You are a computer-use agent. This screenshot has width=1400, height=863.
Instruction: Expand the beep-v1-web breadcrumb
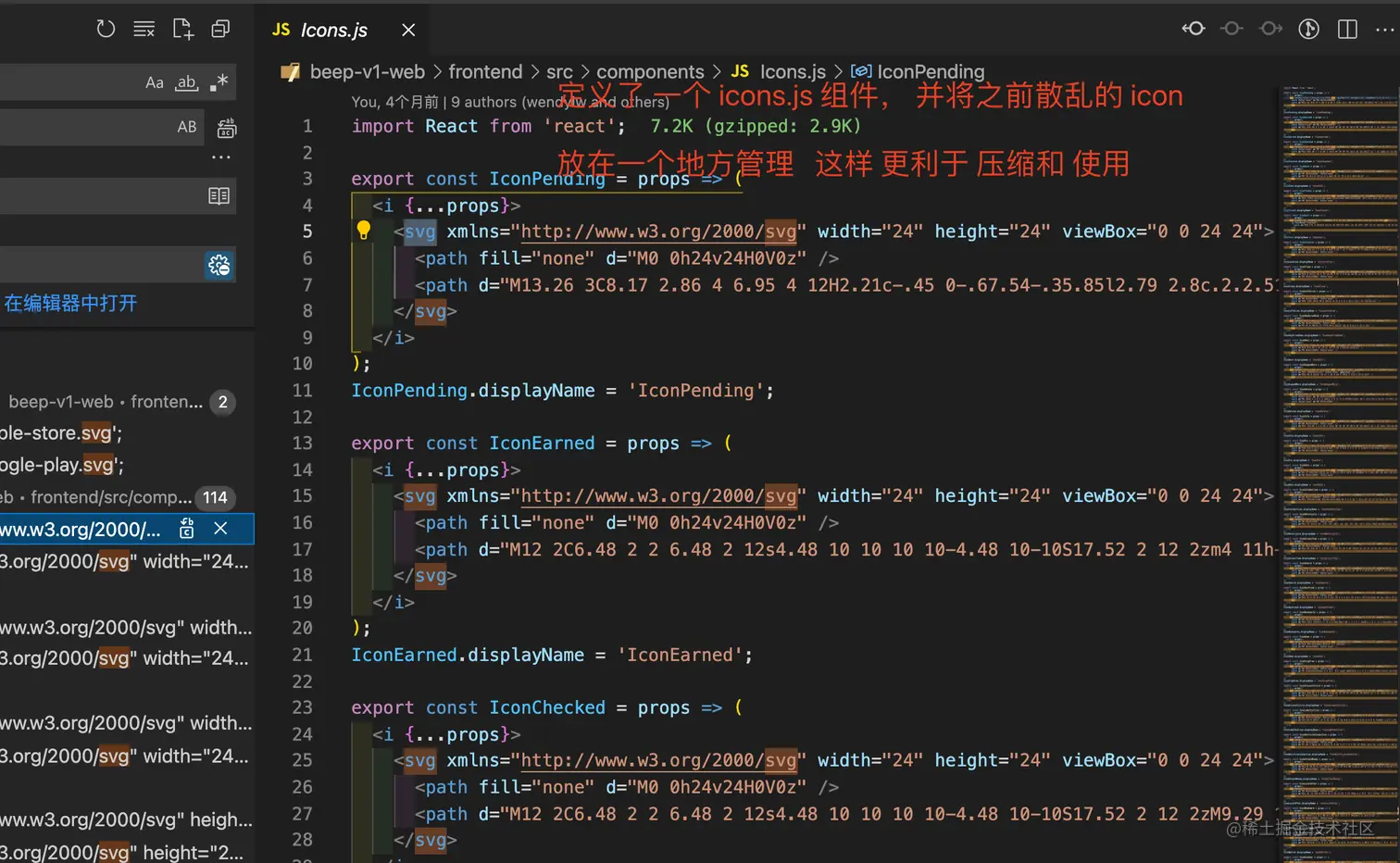pyautogui.click(x=367, y=71)
